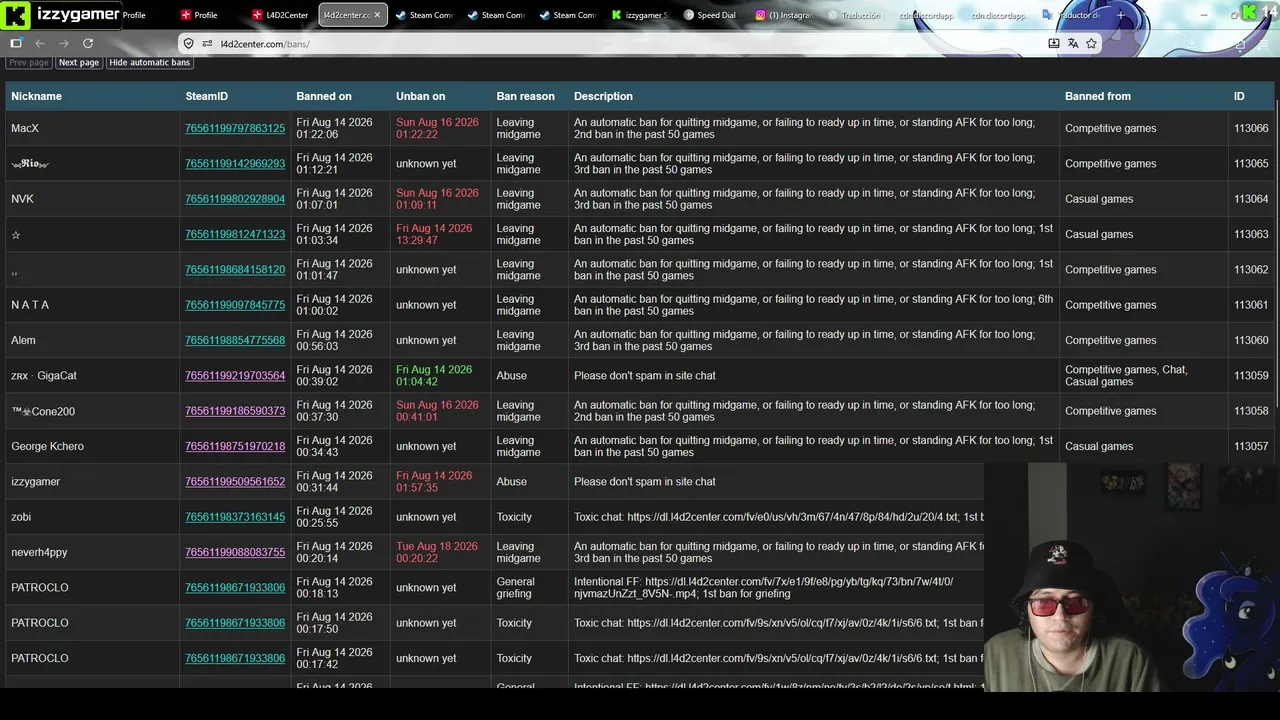Open the Traductor de Google tab
The height and width of the screenshot is (720, 1280).
click(x=1072, y=15)
